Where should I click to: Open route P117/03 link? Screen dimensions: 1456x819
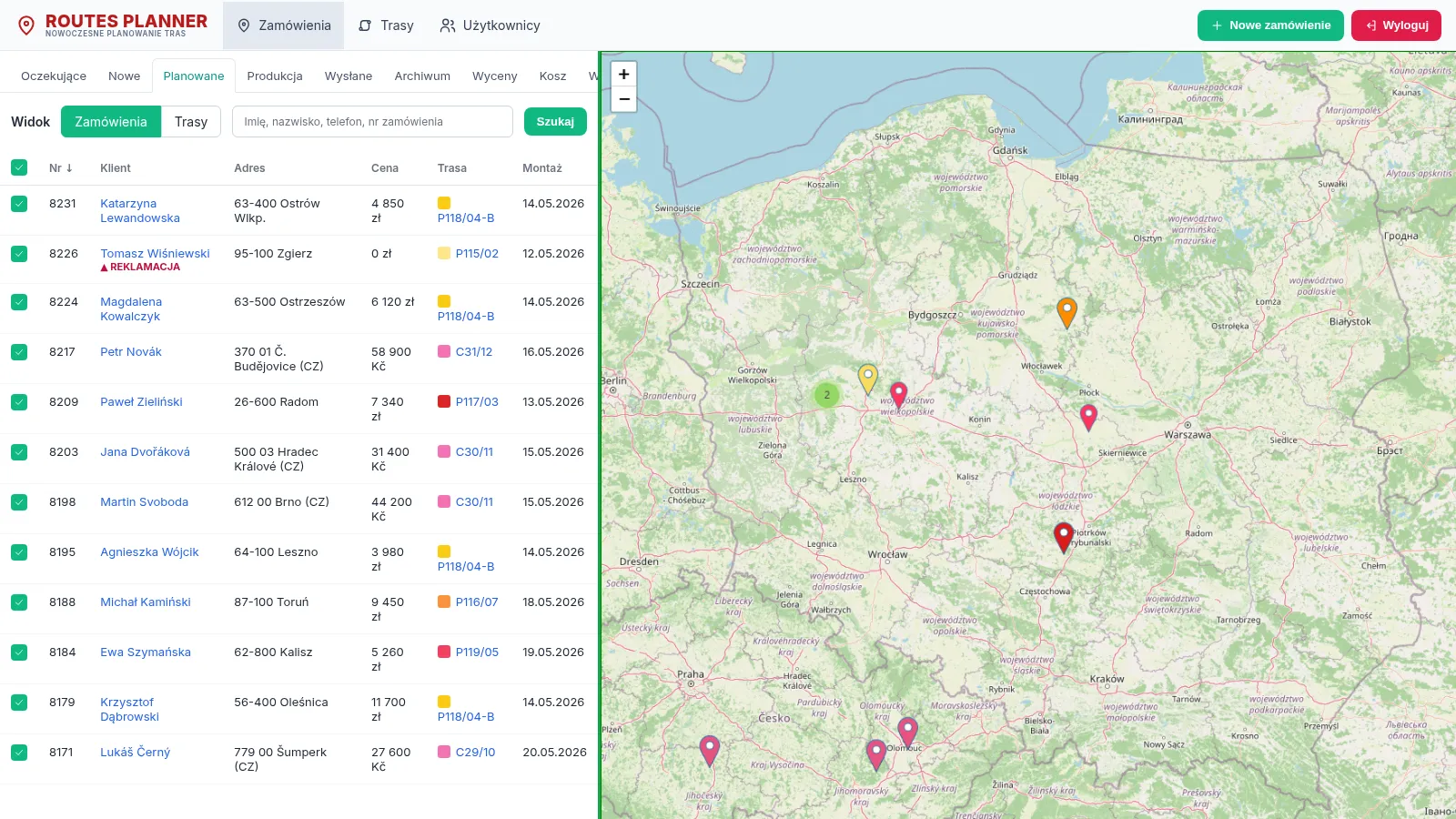[477, 402]
